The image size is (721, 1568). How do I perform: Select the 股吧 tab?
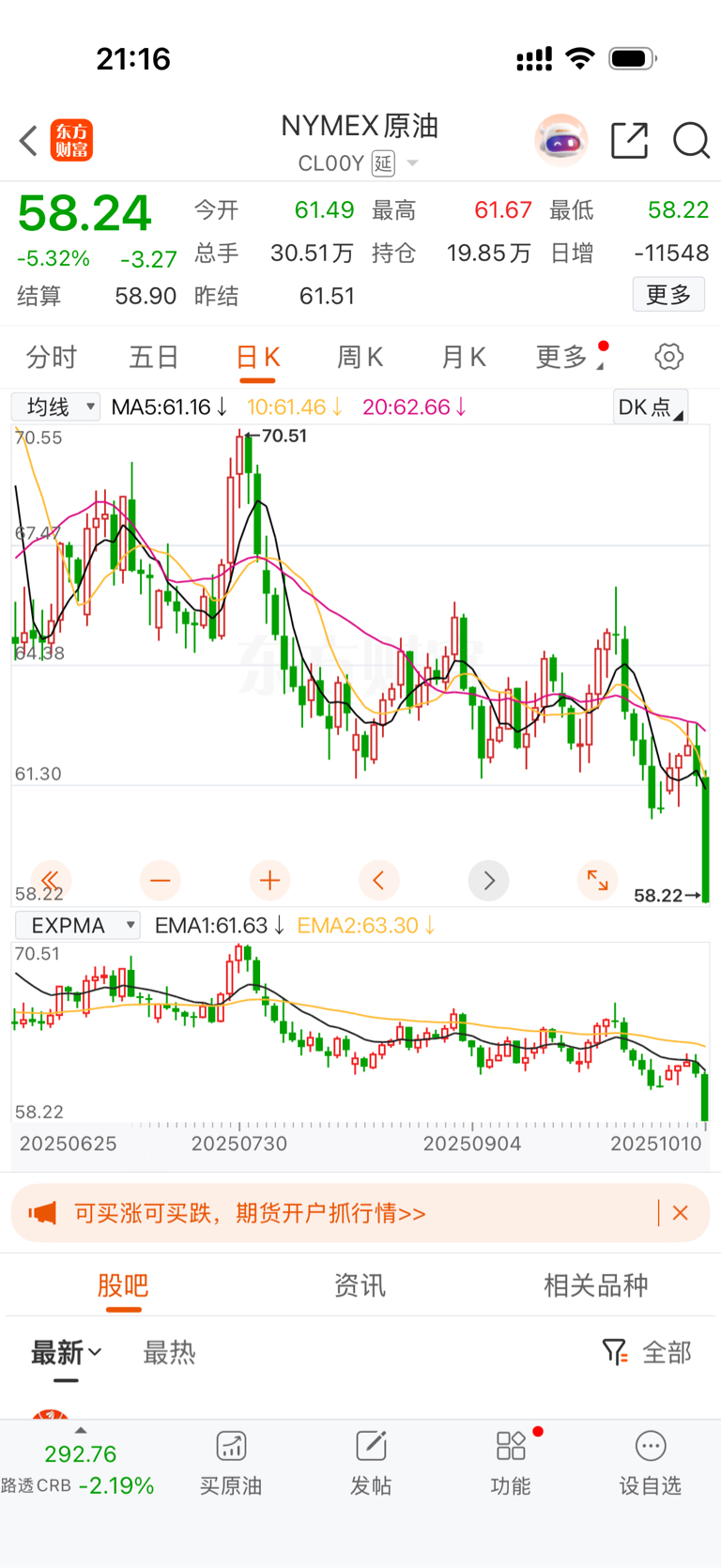pyautogui.click(x=123, y=1285)
